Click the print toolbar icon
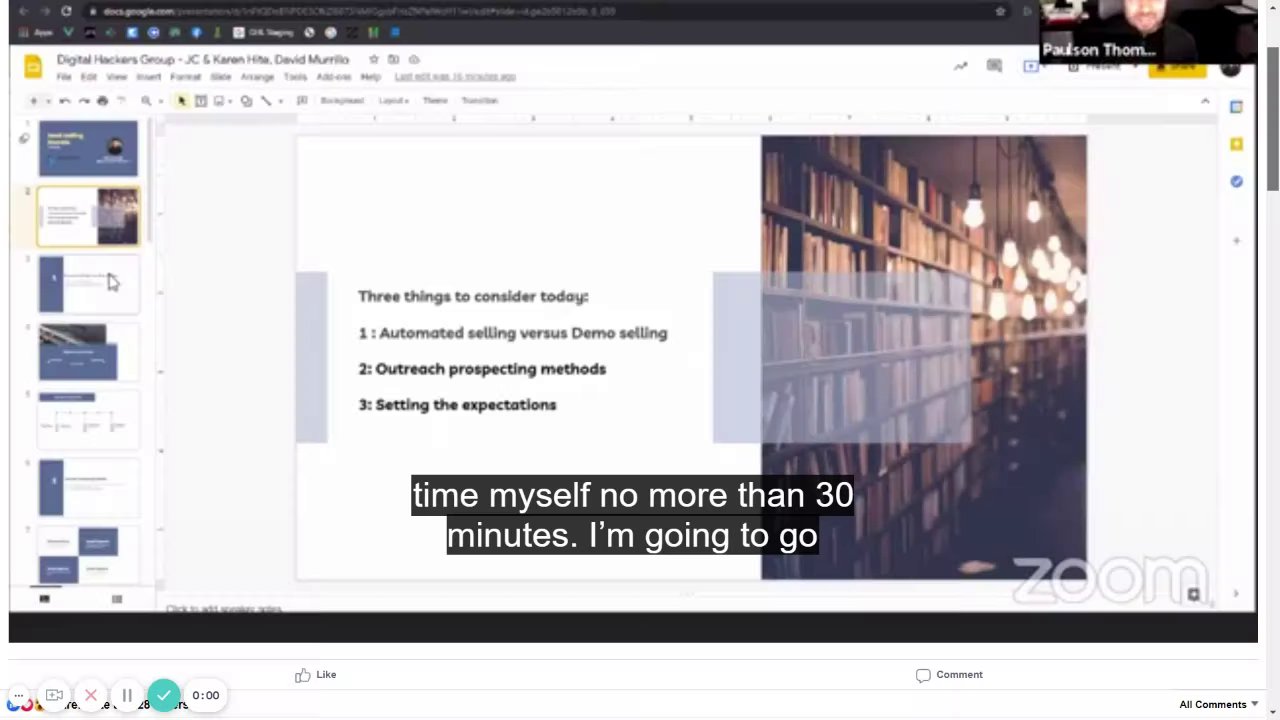1280x720 pixels. click(x=102, y=101)
